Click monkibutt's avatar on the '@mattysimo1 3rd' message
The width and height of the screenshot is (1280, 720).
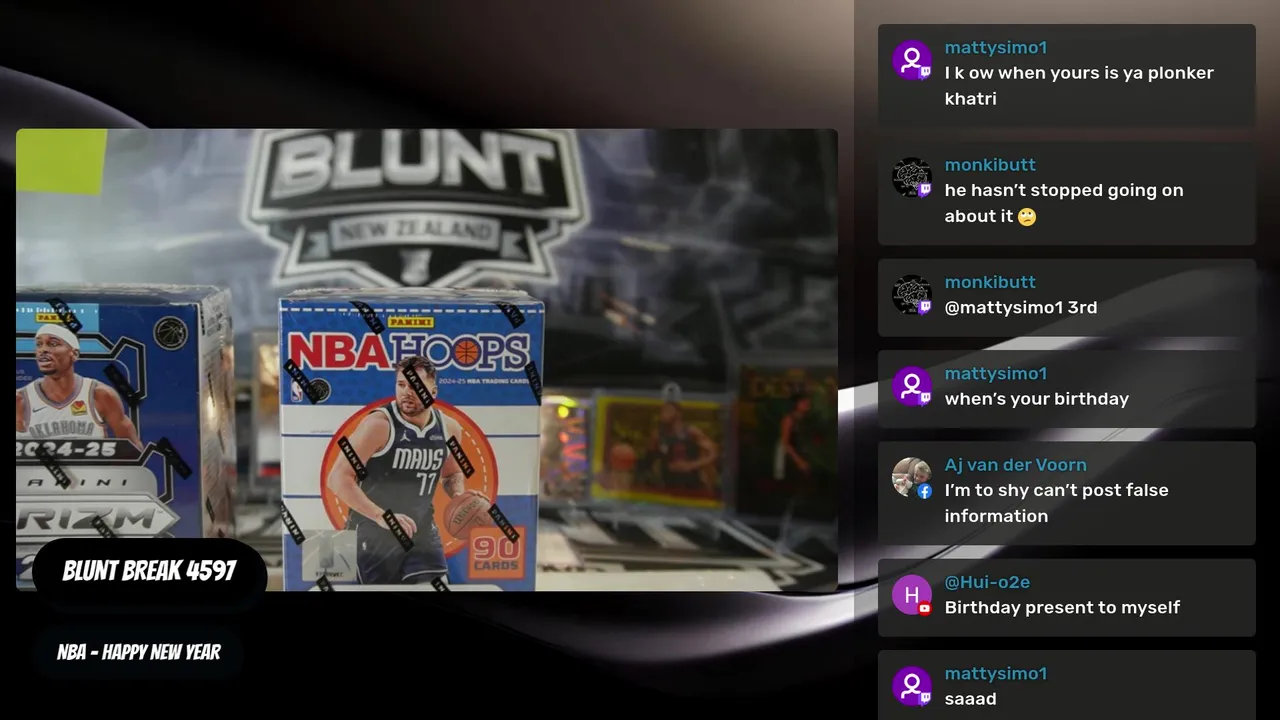(911, 295)
